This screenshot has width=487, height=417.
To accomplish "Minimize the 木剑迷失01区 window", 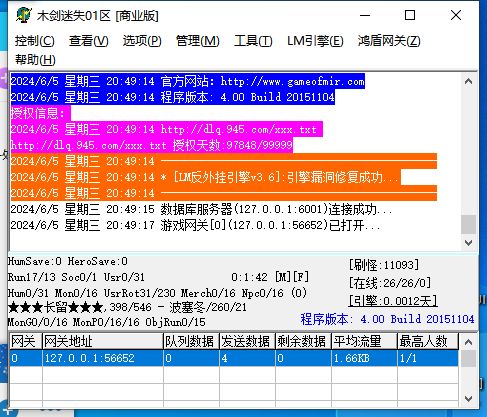I will pos(365,15).
